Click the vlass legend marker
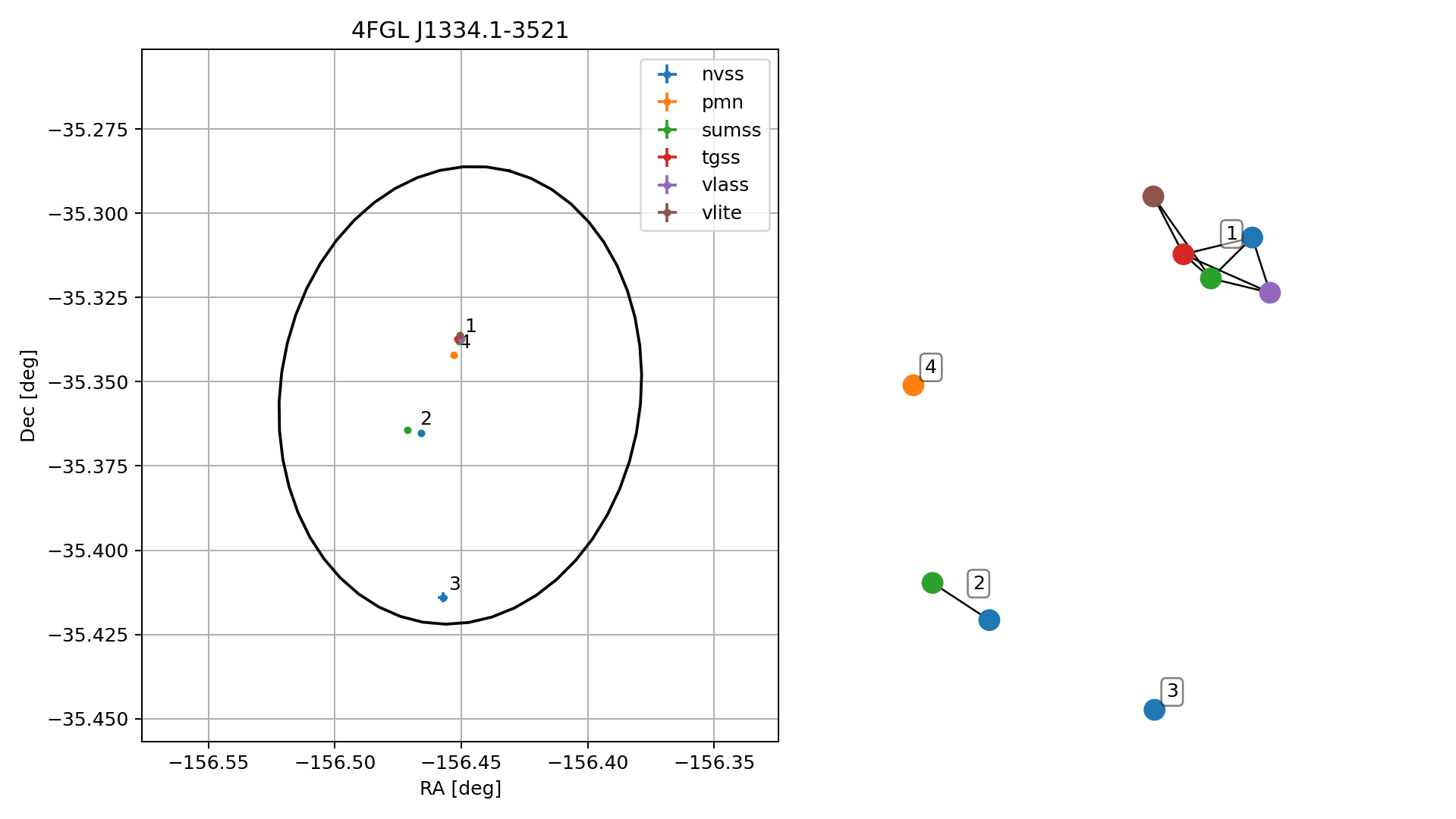The width and height of the screenshot is (1456, 819). [667, 185]
